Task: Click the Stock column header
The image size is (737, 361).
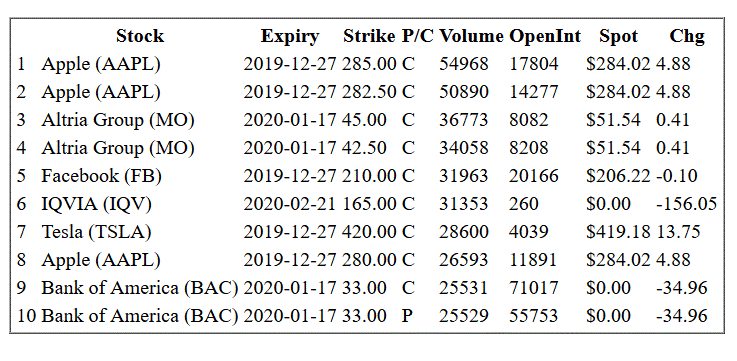Action: pos(140,36)
